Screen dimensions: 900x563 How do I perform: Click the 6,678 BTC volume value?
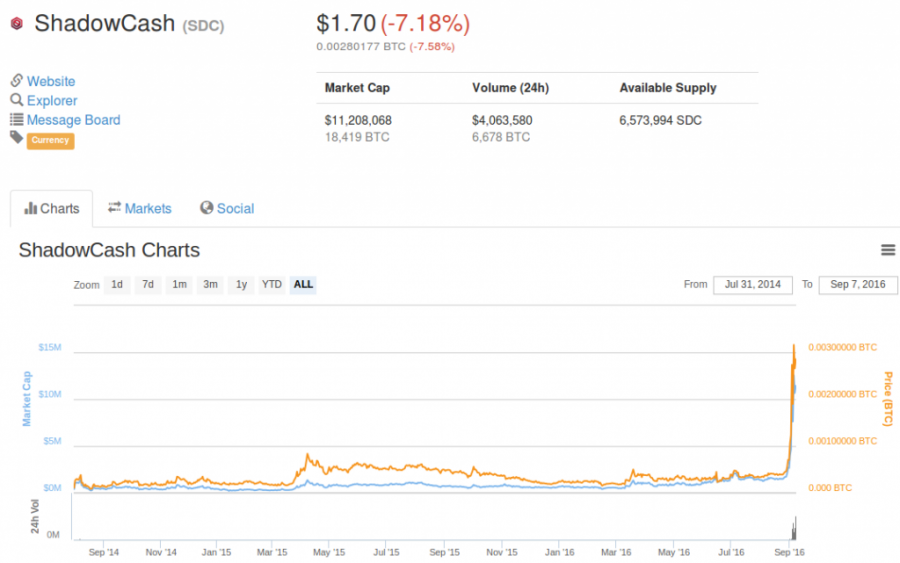tap(501, 137)
